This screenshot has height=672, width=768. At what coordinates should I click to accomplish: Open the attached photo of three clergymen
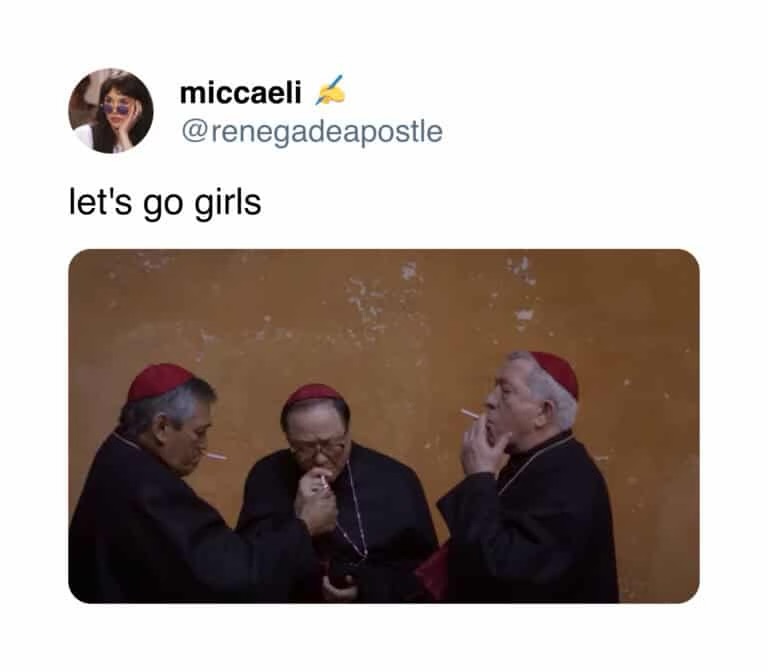coord(384,426)
